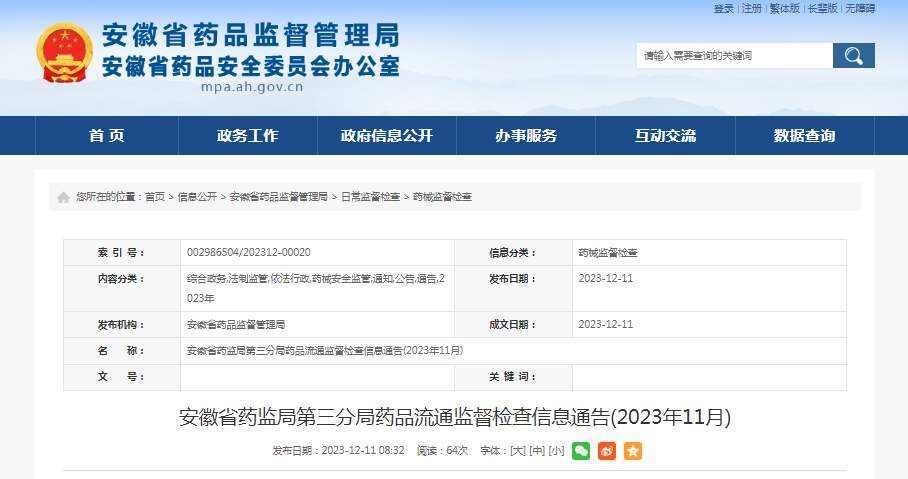Click the article headline title

[455, 417]
